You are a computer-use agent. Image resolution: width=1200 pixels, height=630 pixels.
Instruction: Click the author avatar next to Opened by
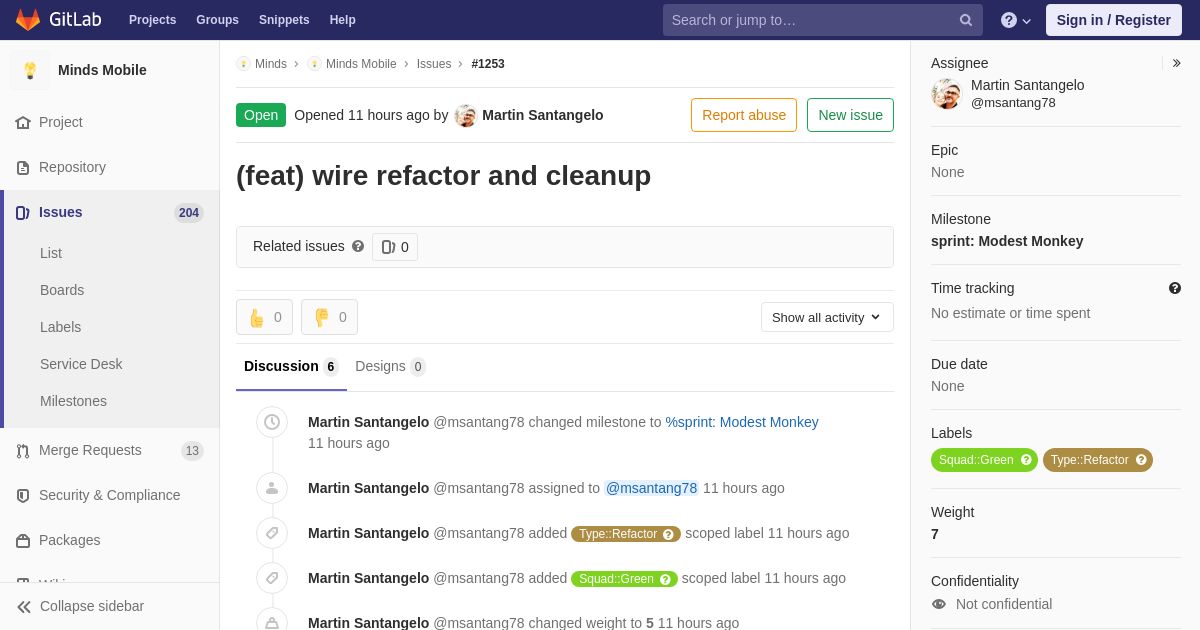click(466, 115)
